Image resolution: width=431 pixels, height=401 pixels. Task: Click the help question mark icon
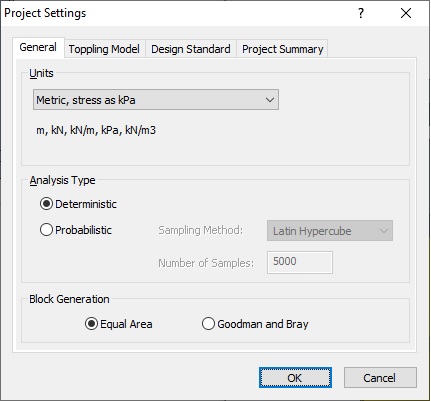[361, 13]
